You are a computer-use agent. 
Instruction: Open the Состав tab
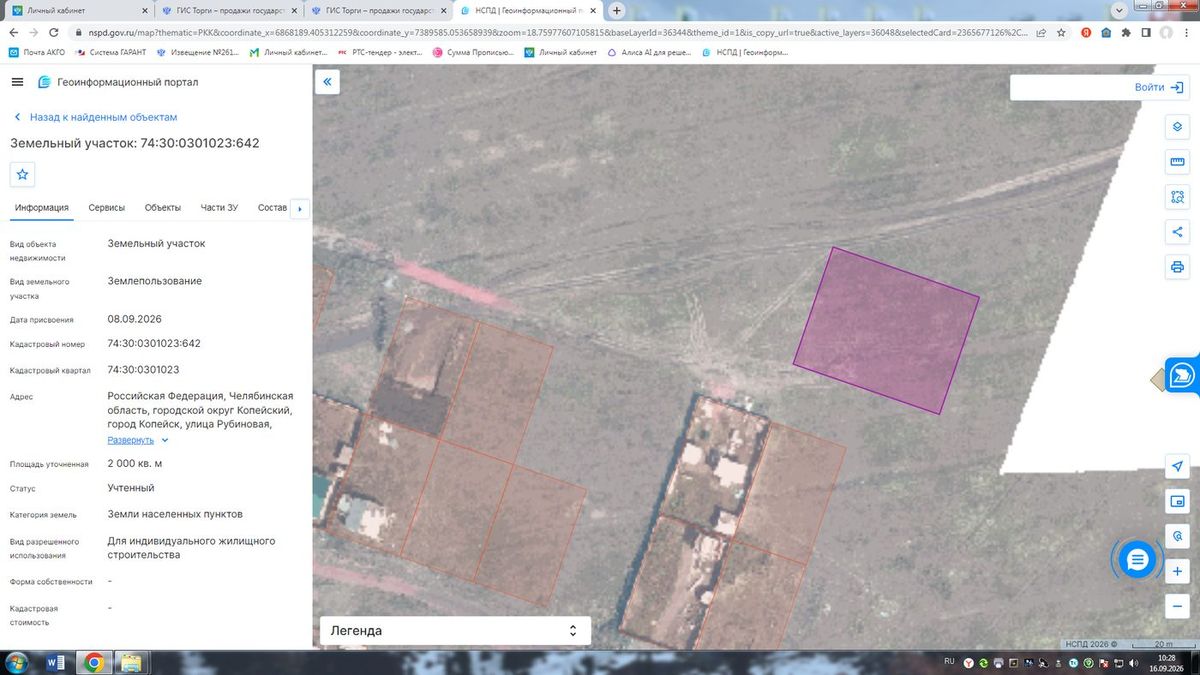pyautogui.click(x=272, y=208)
